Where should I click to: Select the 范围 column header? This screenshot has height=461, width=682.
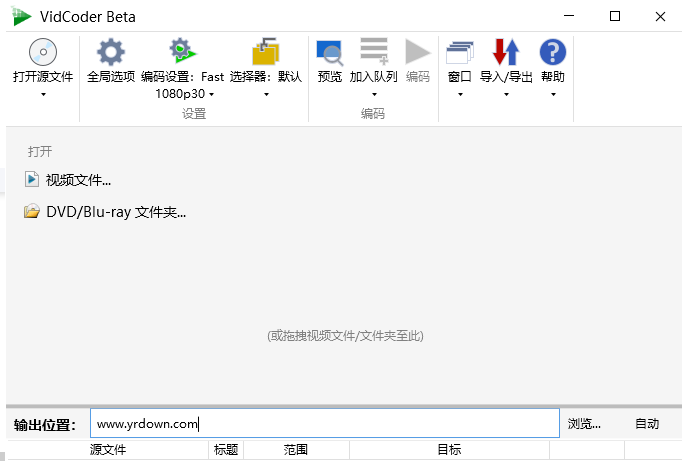click(296, 449)
